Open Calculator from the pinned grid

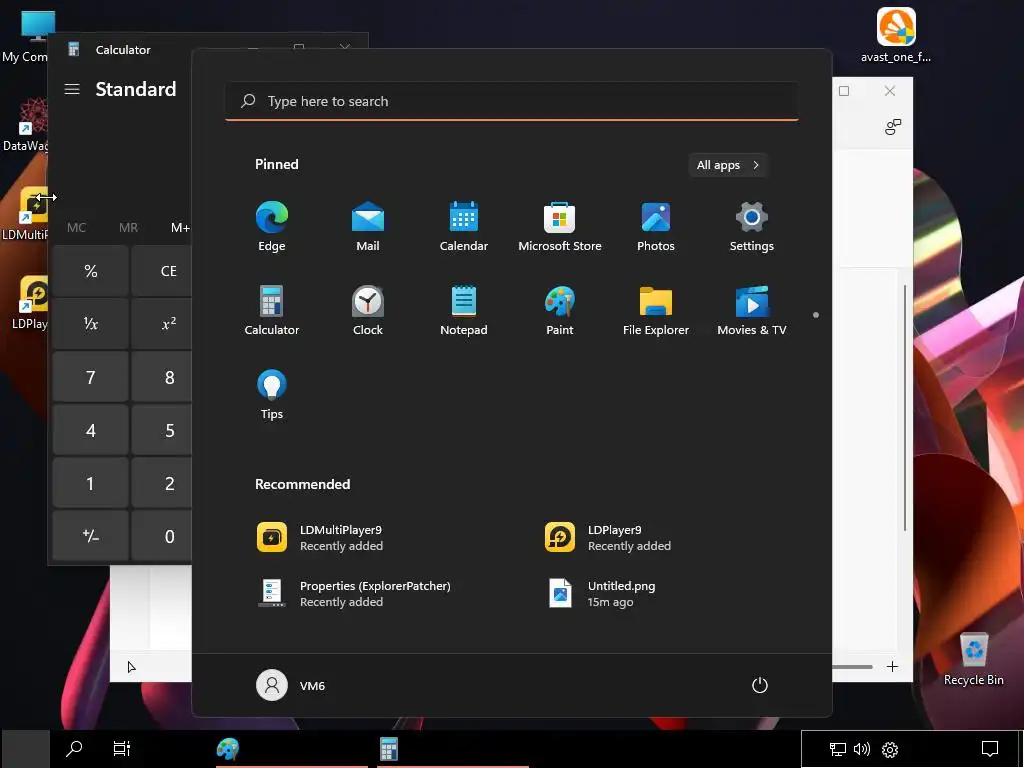(x=272, y=310)
